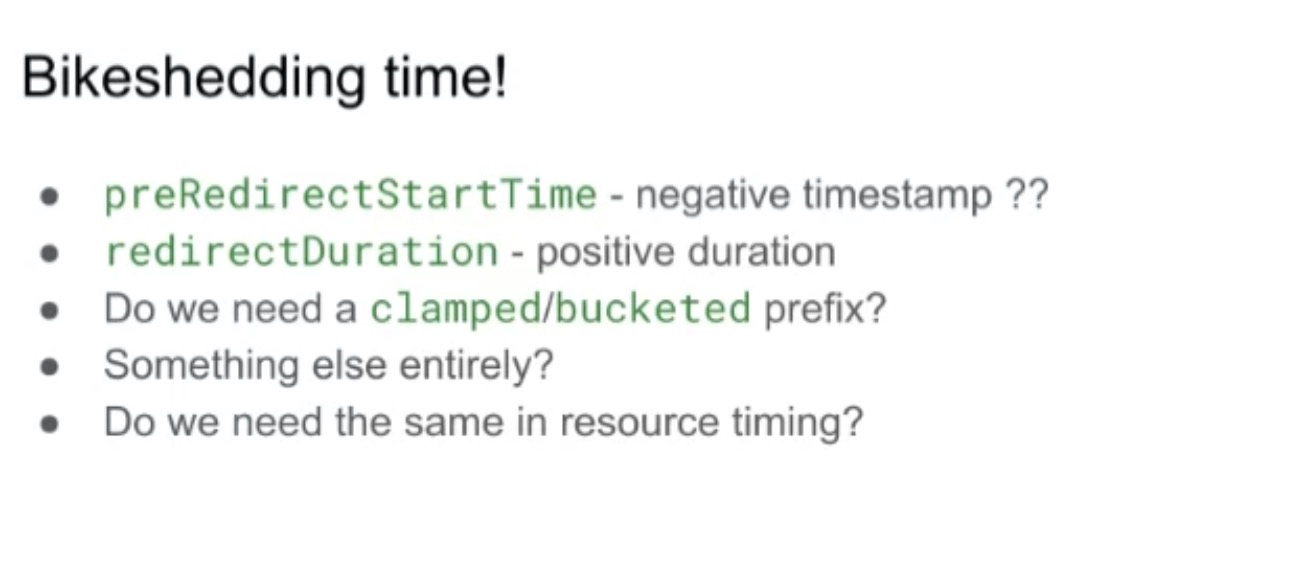The image size is (1306, 574).
Task: Select the preRedirectStartTime code text
Action: tap(350, 194)
